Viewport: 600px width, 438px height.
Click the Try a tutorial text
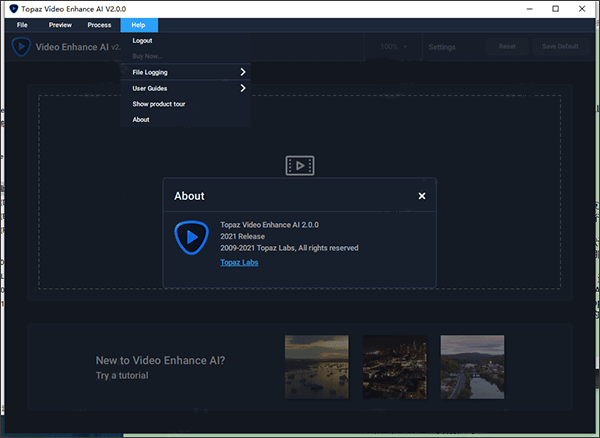(x=122, y=376)
